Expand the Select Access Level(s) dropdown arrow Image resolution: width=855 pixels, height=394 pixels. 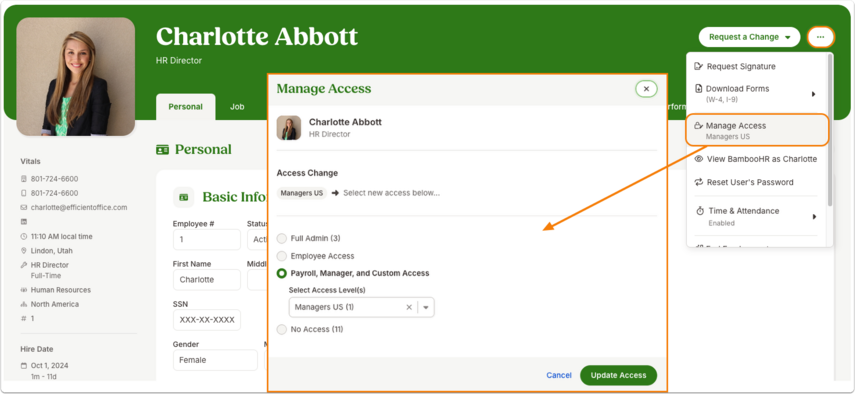point(426,307)
